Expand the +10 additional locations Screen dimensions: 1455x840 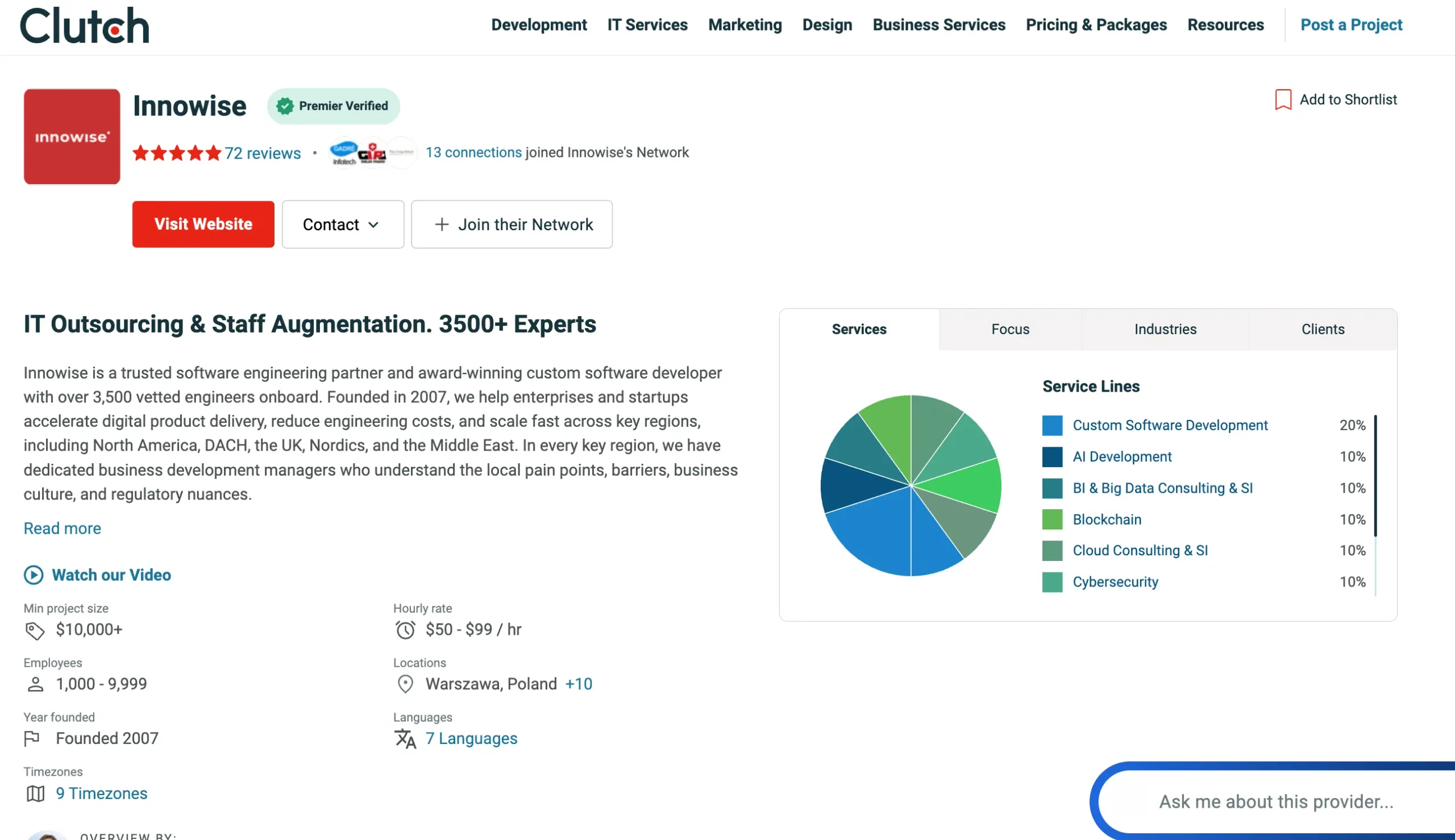(x=577, y=684)
